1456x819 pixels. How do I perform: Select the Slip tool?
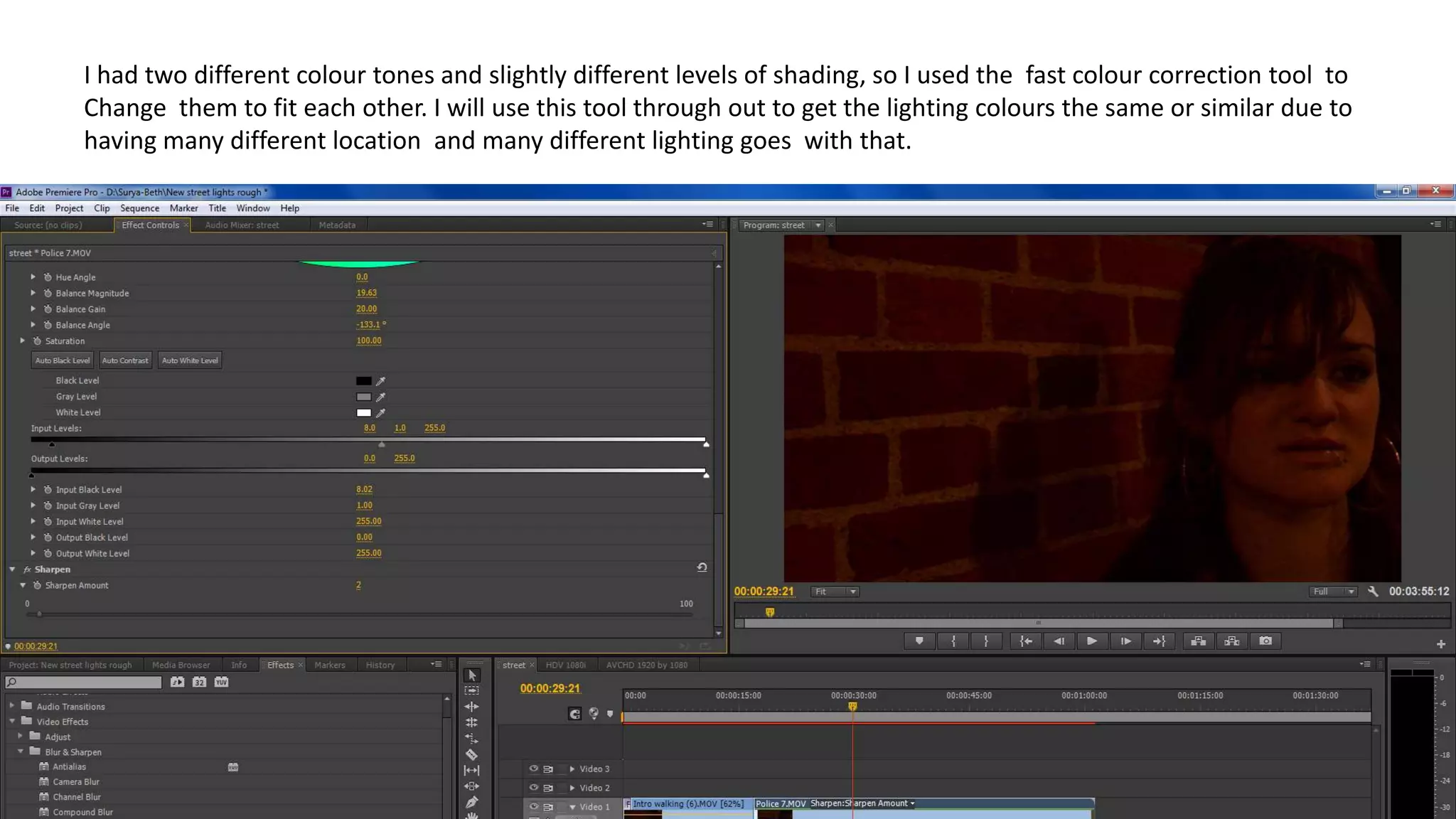coord(471,770)
